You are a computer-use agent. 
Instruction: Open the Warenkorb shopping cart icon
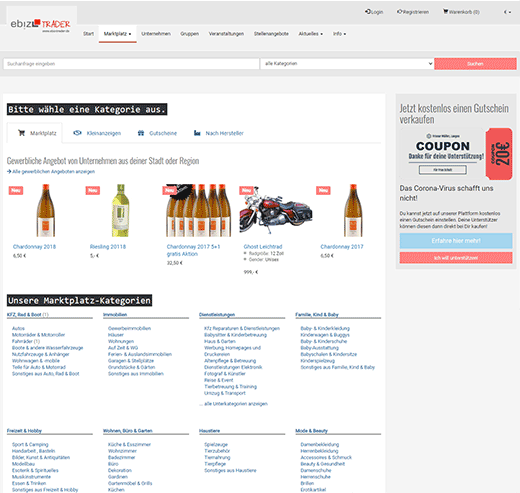click(445, 12)
